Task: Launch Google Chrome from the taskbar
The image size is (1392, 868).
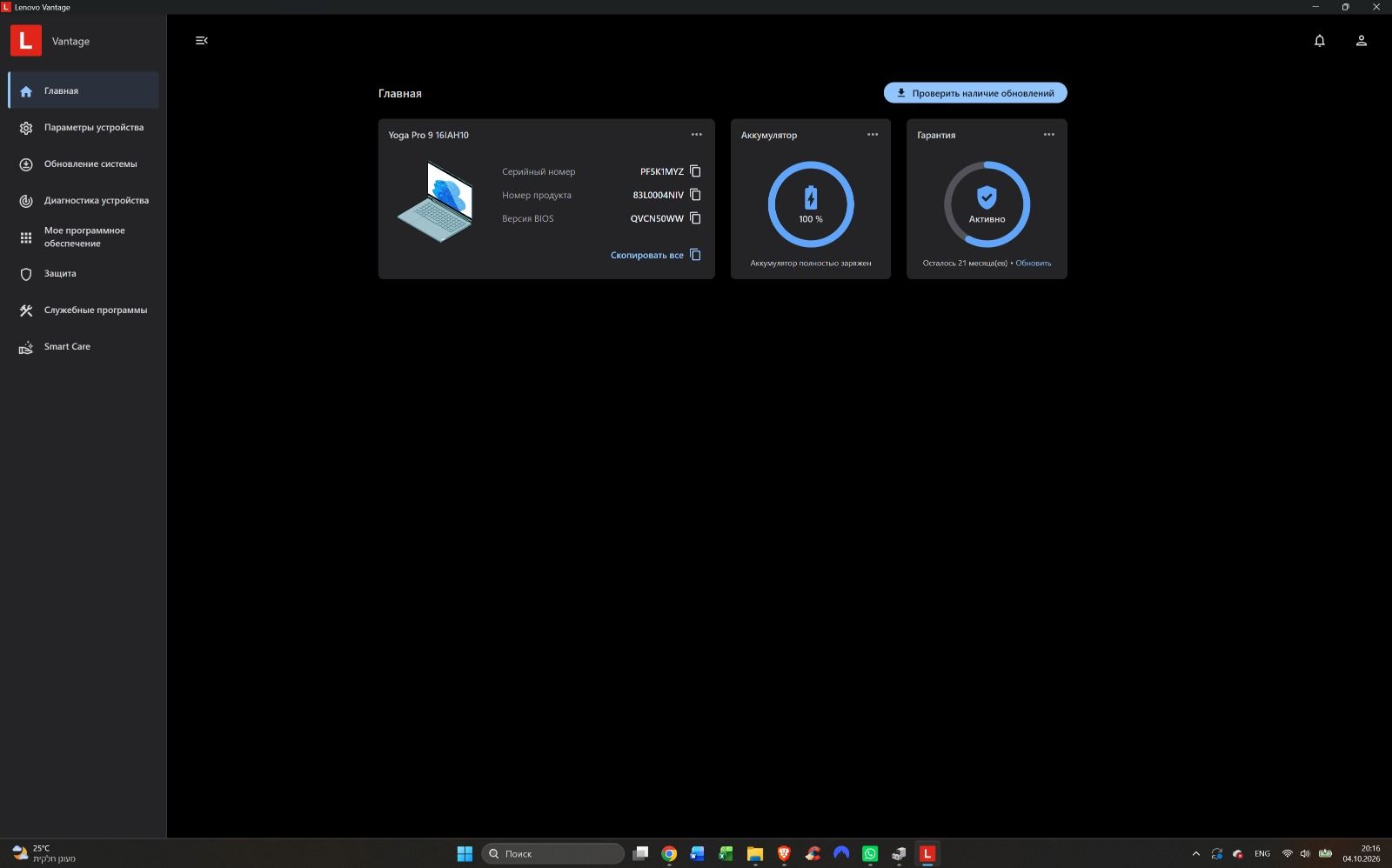Action: click(669, 853)
